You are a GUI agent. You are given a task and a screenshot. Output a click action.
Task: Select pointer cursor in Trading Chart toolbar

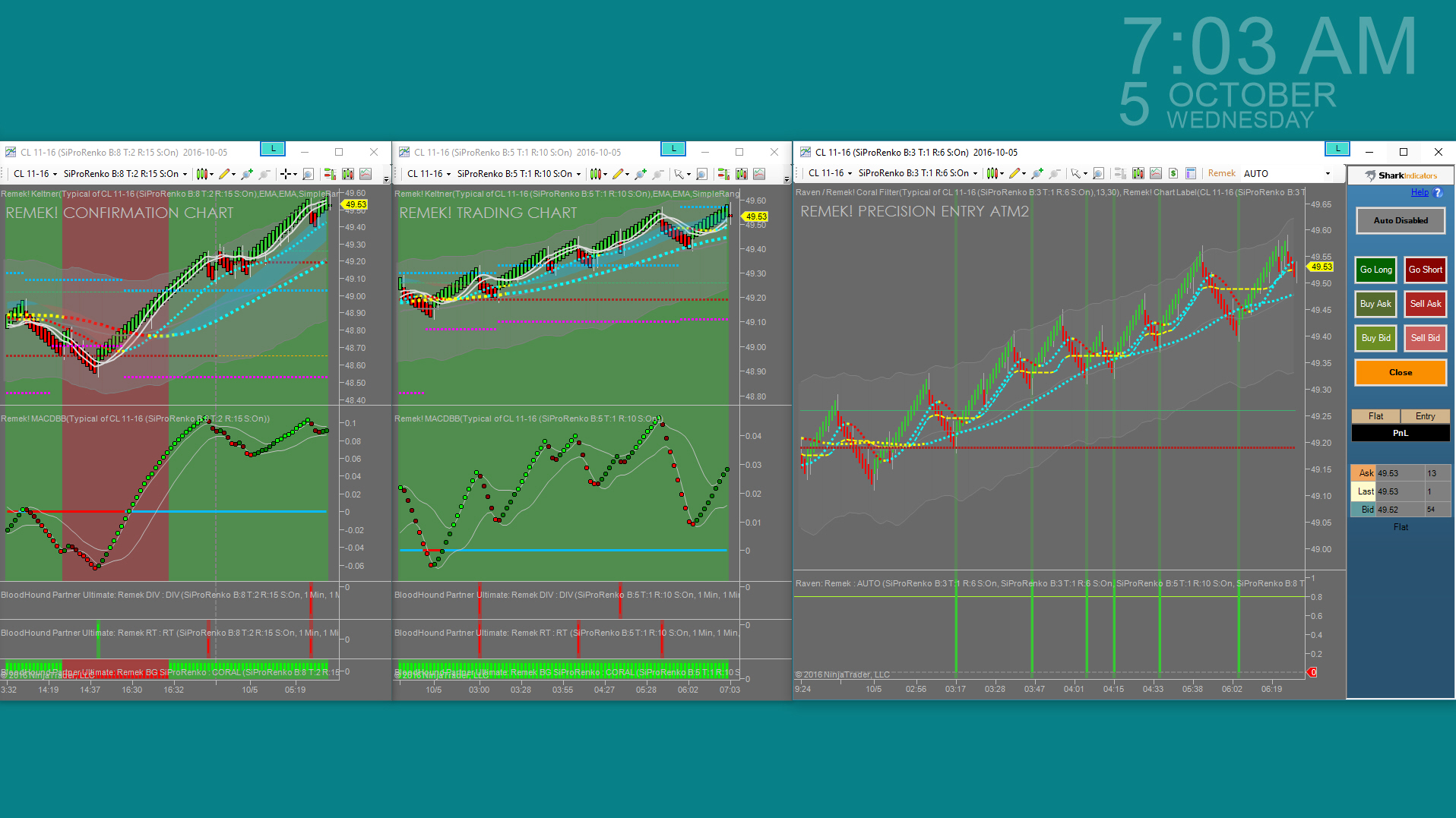(682, 174)
